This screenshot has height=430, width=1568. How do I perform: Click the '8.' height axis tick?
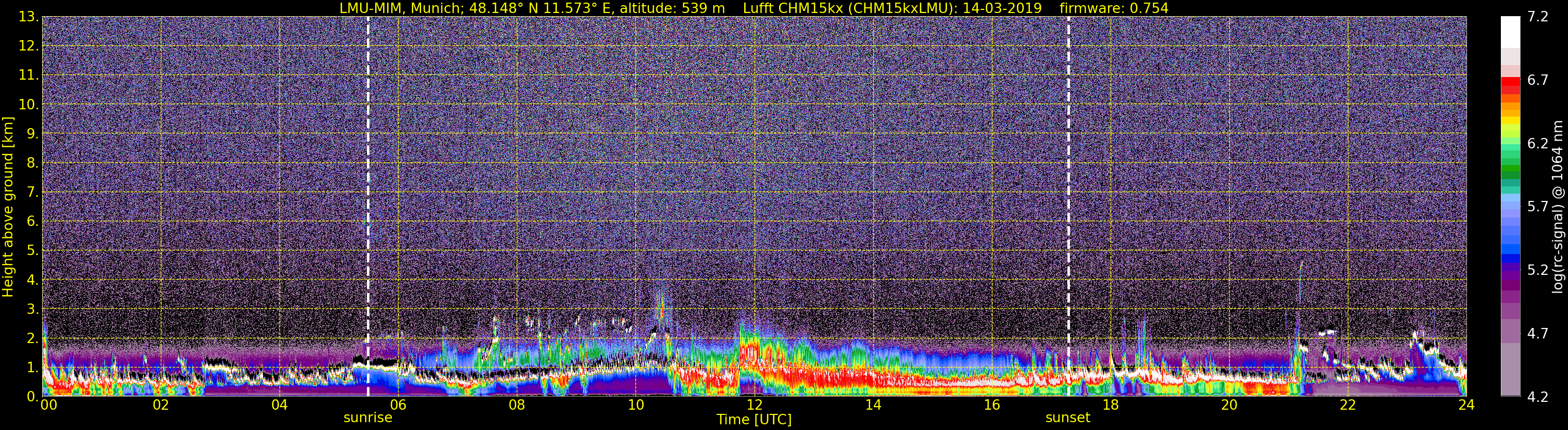(x=32, y=162)
